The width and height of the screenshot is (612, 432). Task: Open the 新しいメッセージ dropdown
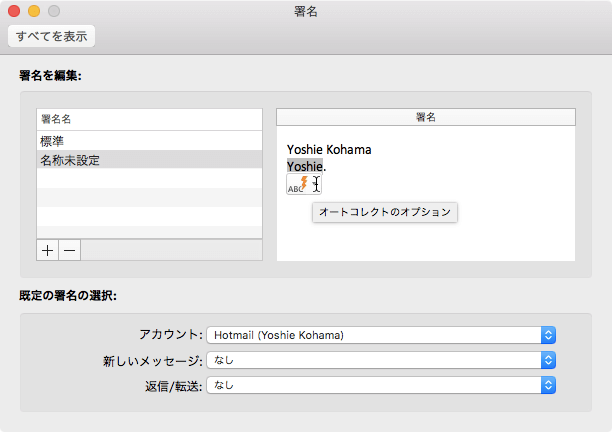(x=380, y=360)
